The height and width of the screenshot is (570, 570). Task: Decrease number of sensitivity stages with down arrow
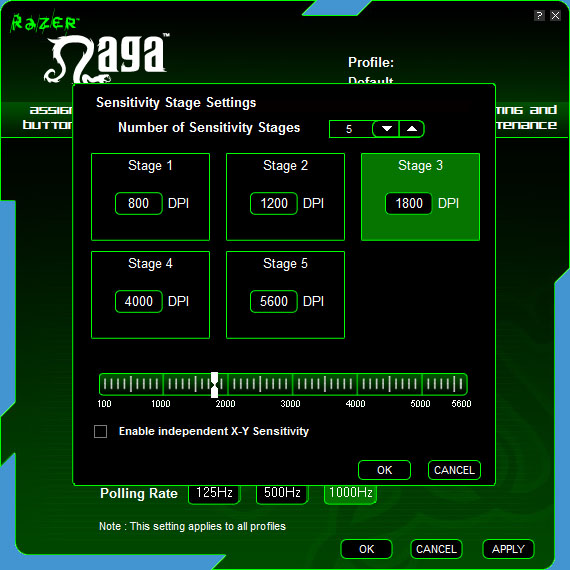tap(386, 129)
